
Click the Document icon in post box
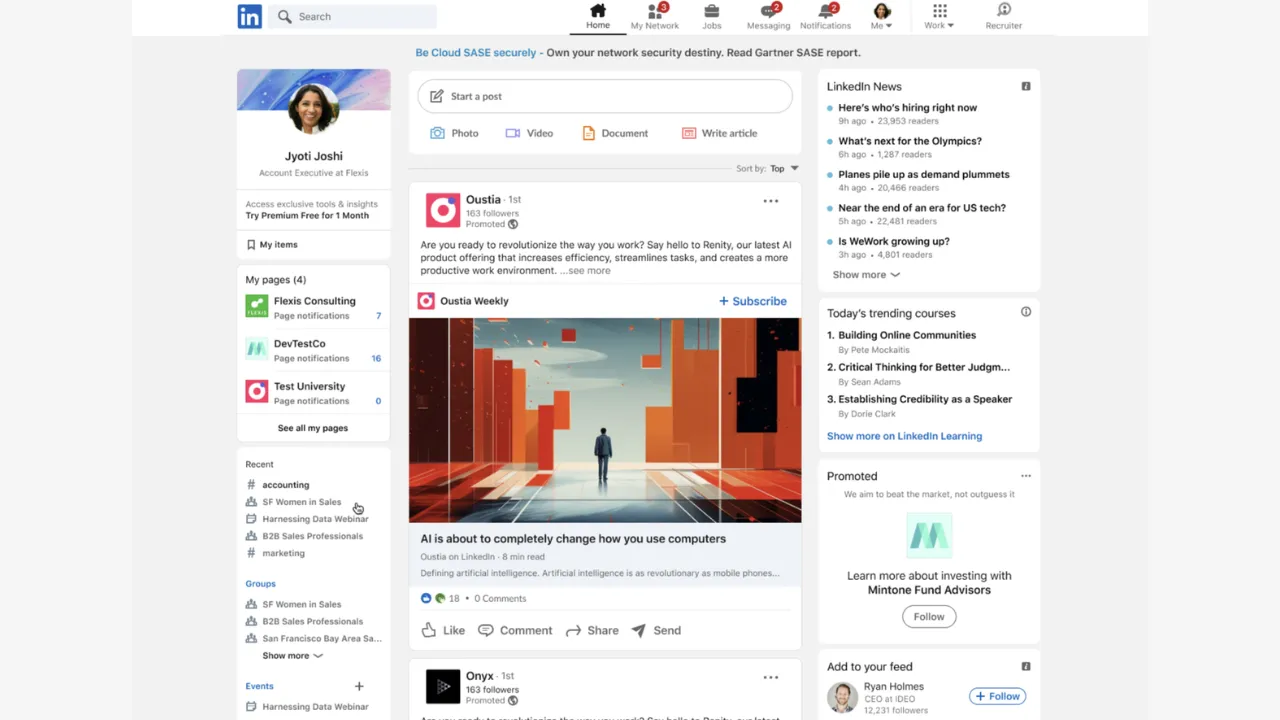click(588, 133)
